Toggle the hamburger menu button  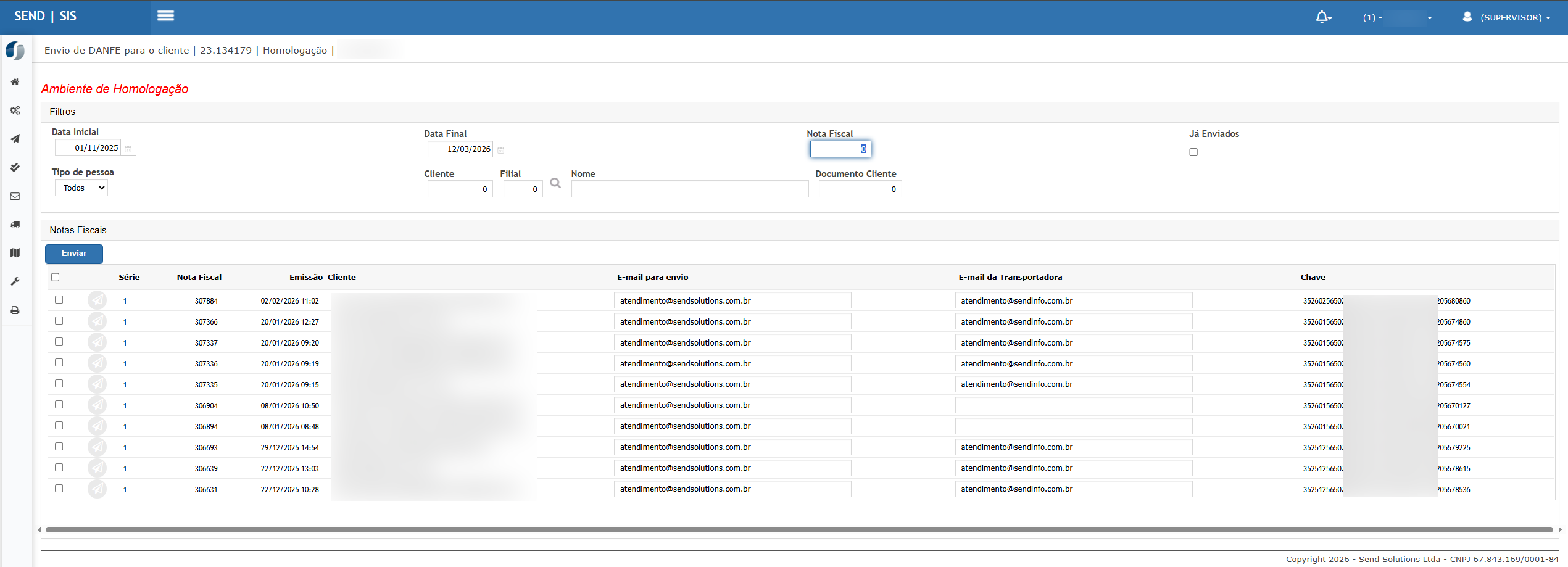pyautogui.click(x=165, y=16)
